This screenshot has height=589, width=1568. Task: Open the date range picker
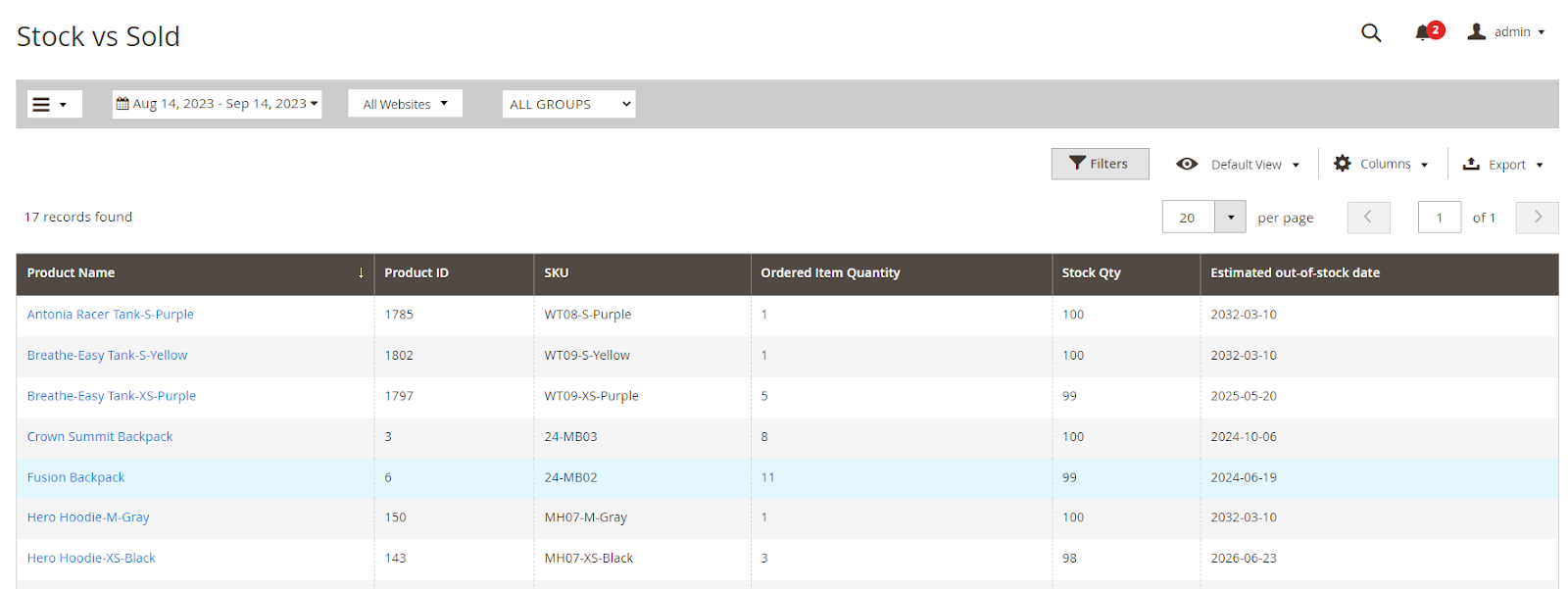coord(217,104)
